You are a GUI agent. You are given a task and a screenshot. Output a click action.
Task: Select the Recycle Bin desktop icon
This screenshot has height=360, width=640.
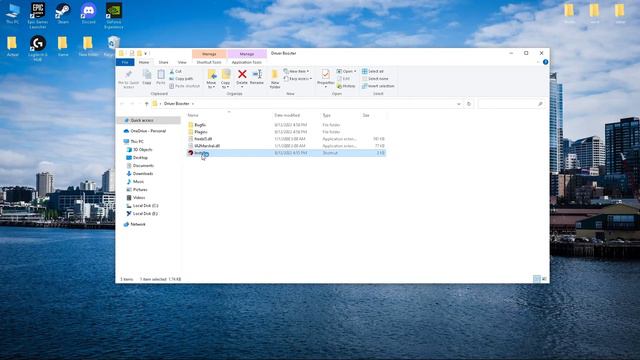click(x=112, y=46)
